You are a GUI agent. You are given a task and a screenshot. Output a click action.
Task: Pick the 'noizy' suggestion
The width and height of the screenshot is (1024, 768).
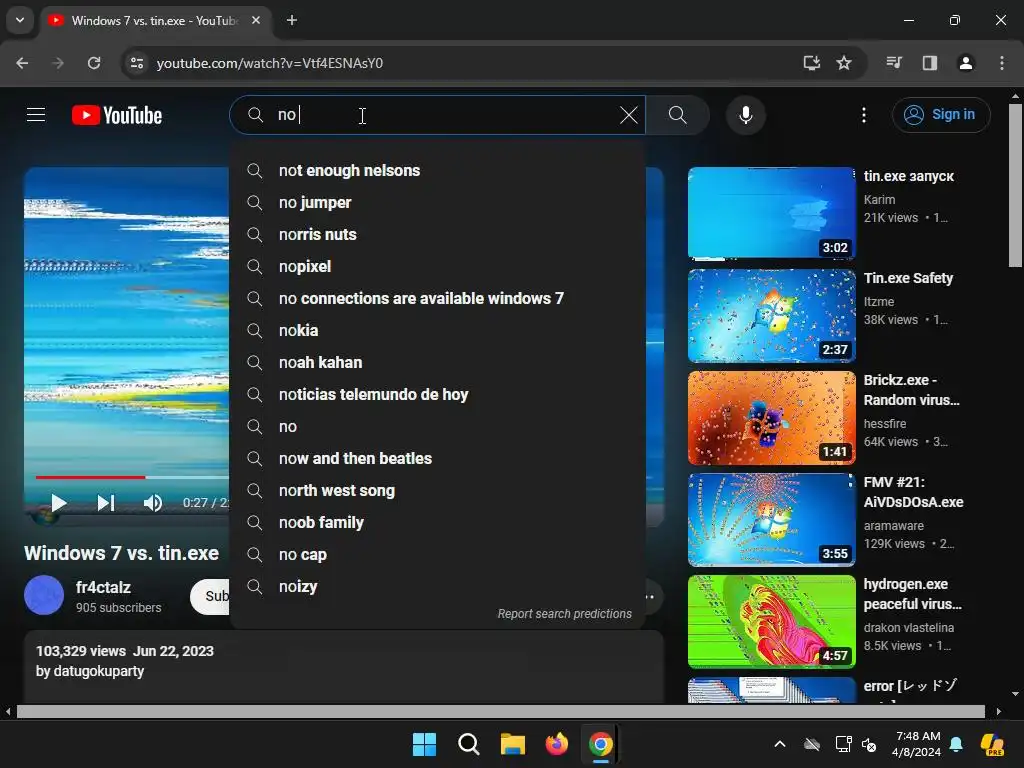coord(437,586)
